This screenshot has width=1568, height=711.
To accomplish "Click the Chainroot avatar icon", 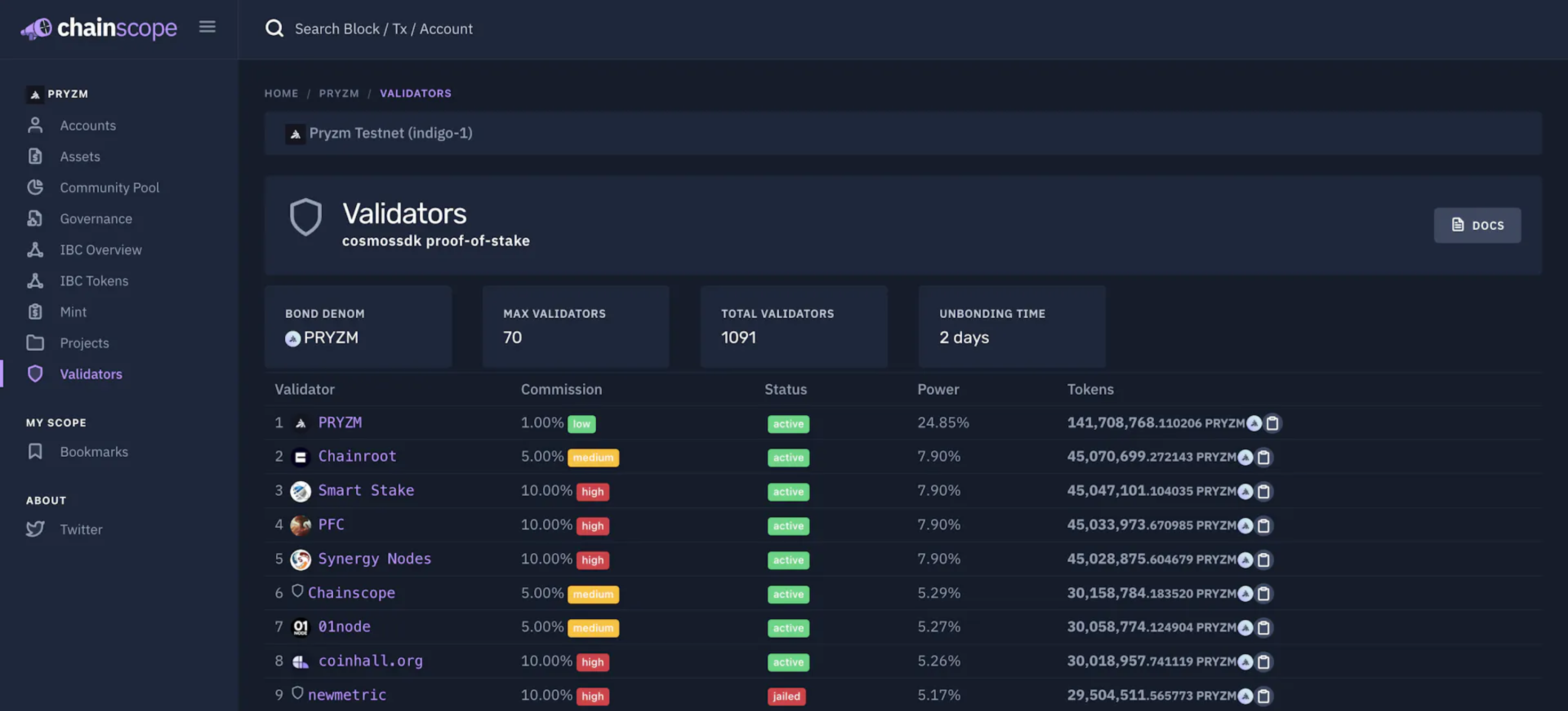I will 300,457.
